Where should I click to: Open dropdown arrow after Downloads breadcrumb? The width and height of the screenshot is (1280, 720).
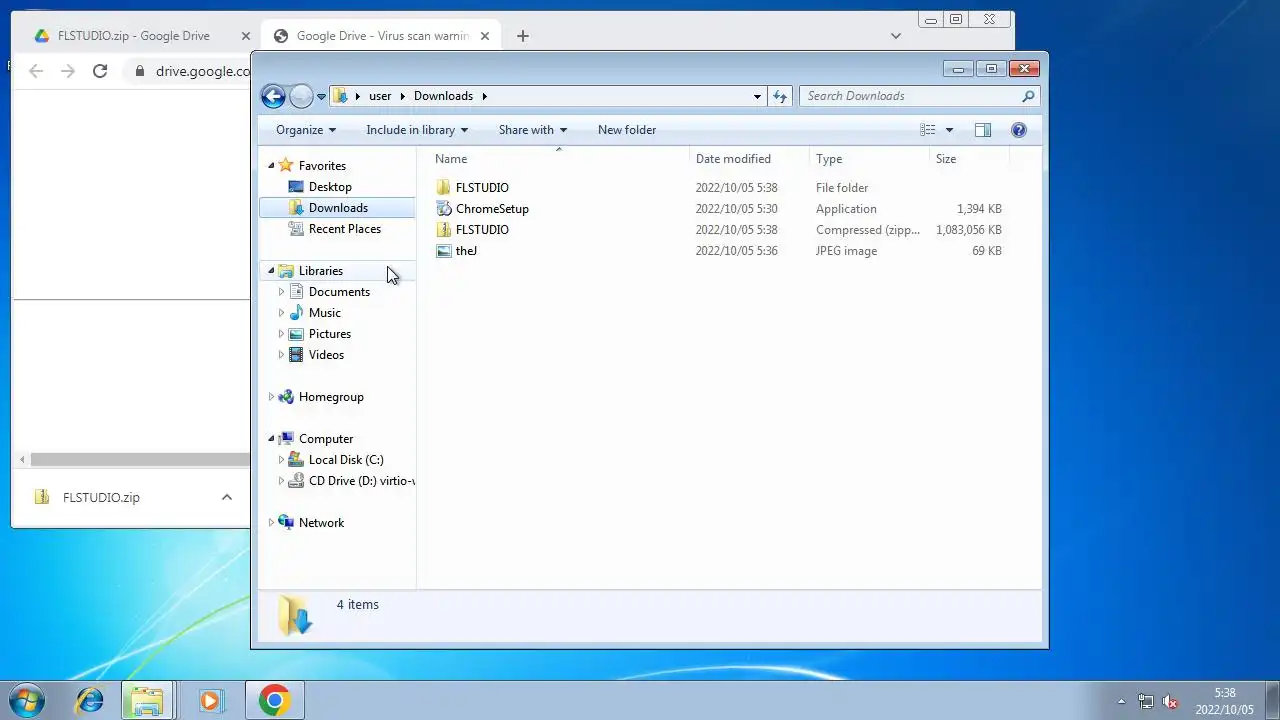tap(485, 96)
